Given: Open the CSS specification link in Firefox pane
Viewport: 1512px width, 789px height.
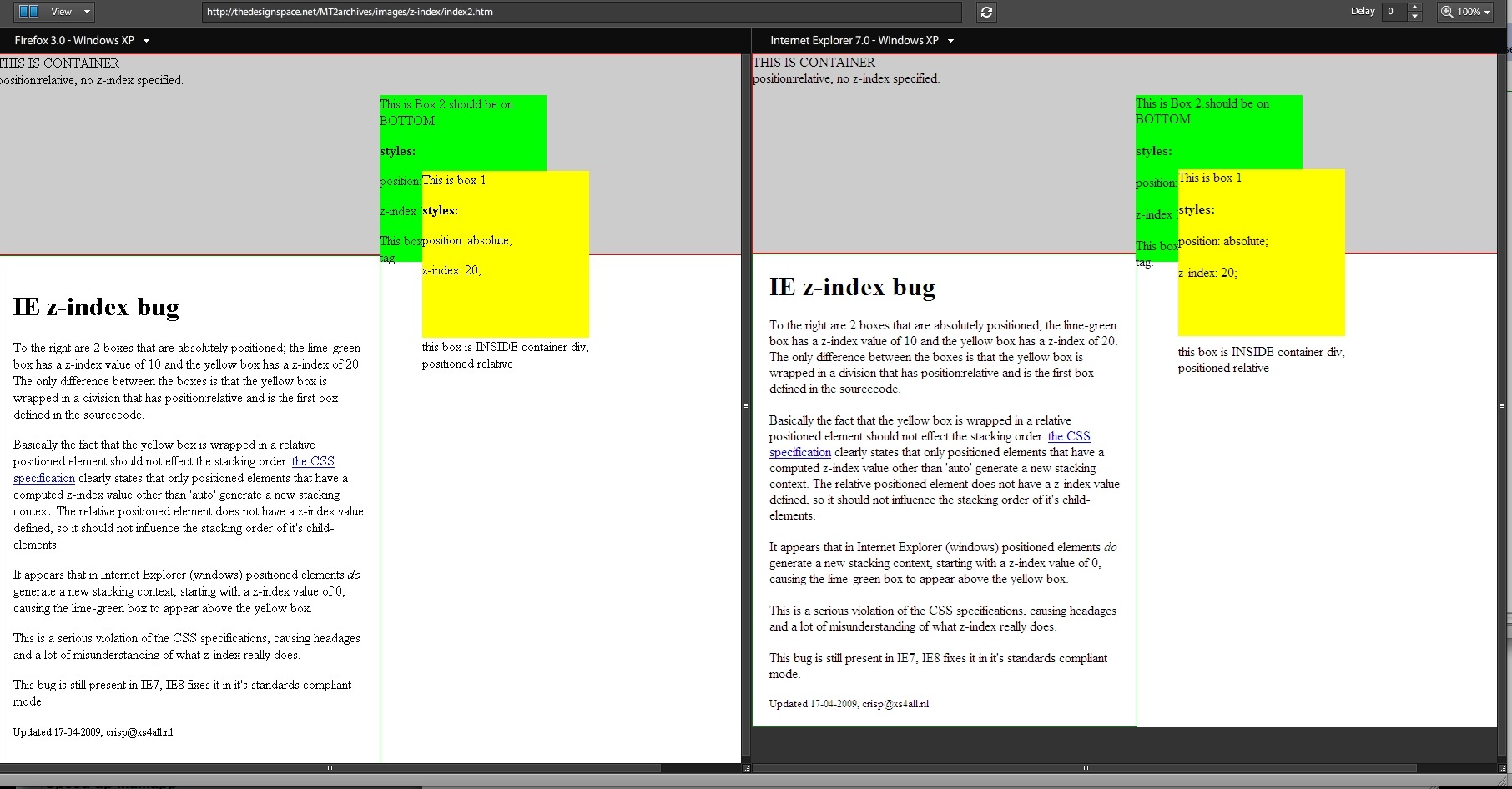Looking at the screenshot, I should pyautogui.click(x=313, y=461).
